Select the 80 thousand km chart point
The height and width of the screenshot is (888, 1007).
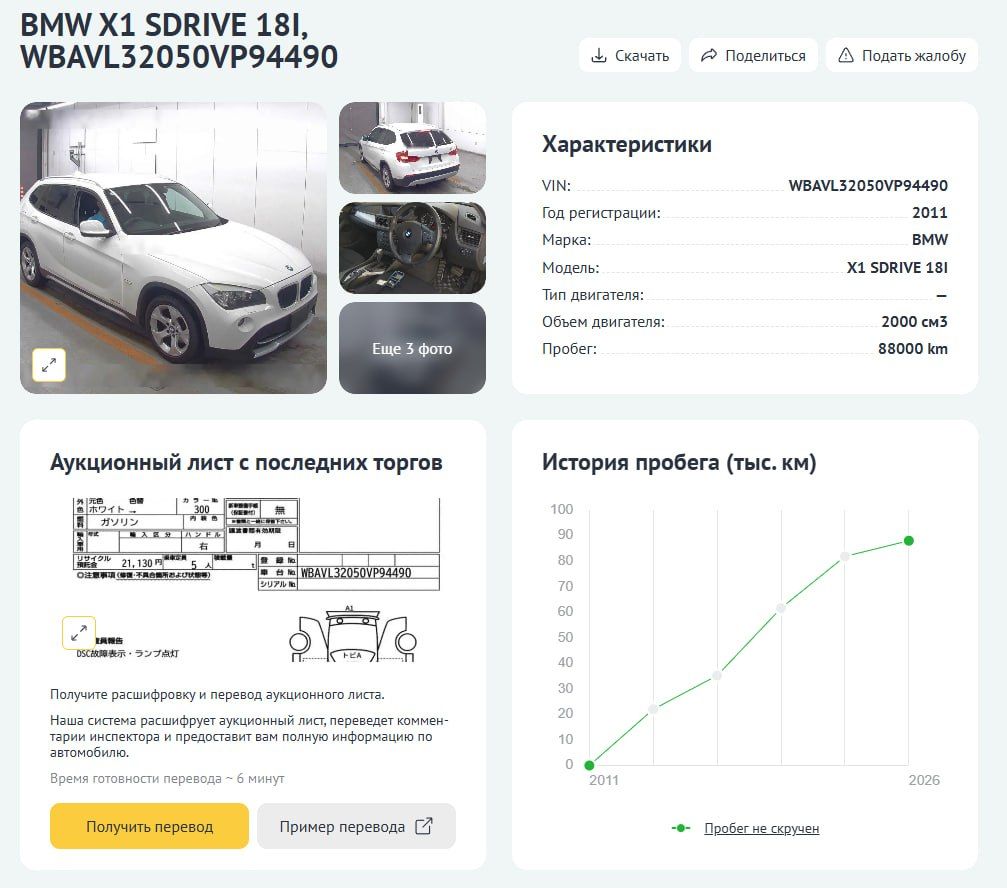(x=845, y=556)
